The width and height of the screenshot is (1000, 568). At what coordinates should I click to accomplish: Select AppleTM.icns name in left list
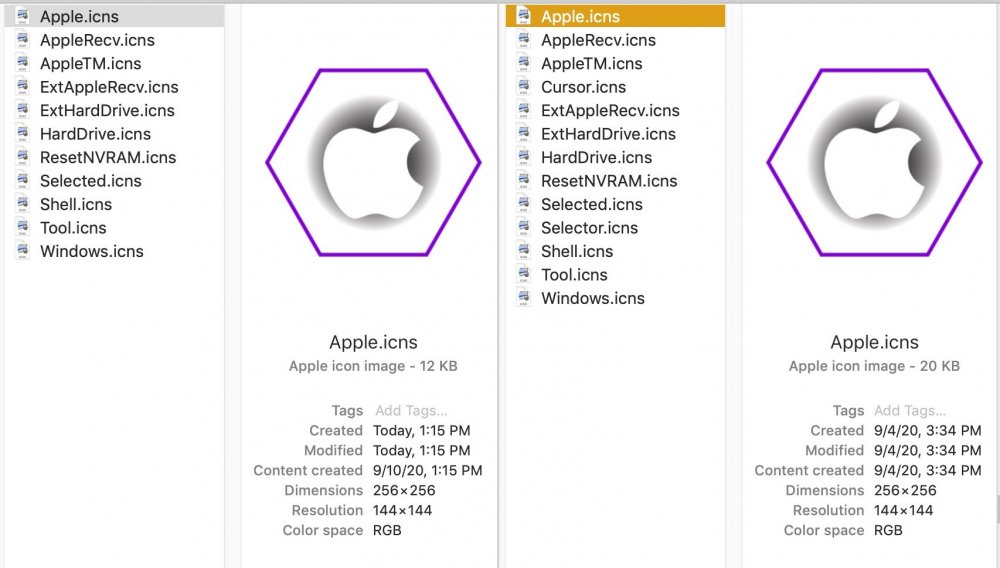(x=91, y=64)
